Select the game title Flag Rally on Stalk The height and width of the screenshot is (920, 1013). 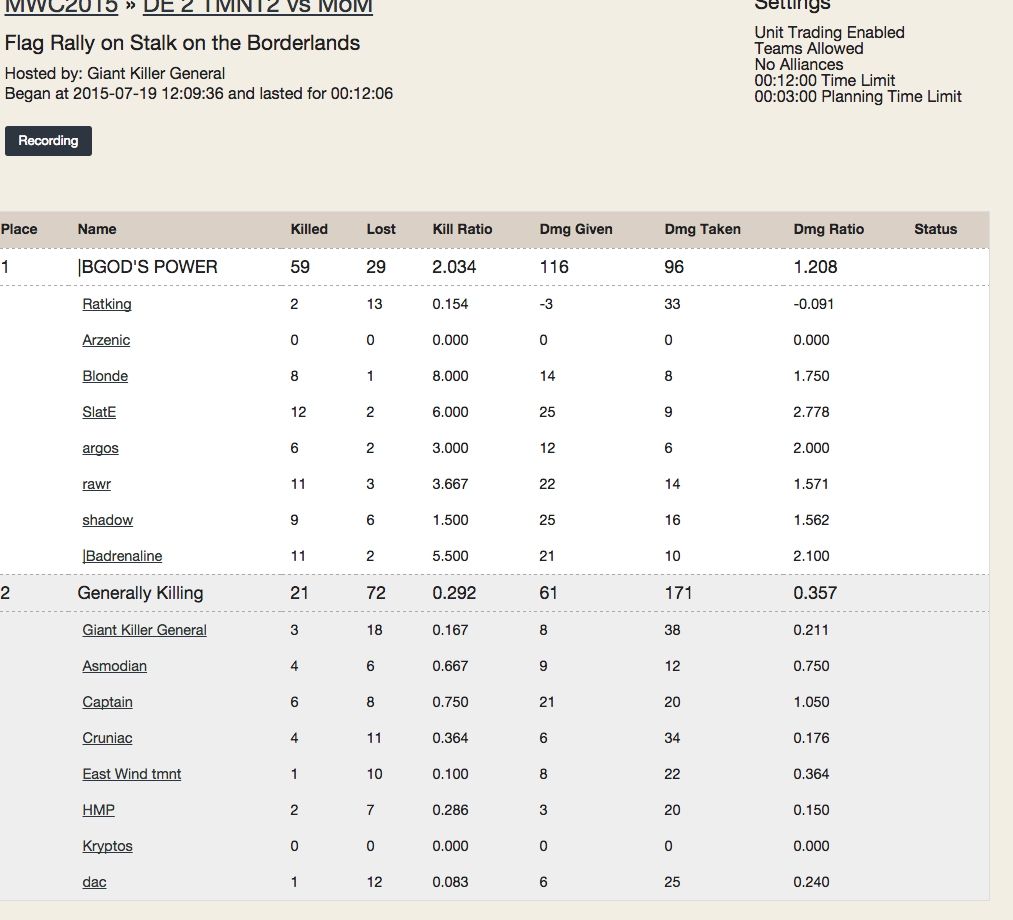tap(182, 43)
